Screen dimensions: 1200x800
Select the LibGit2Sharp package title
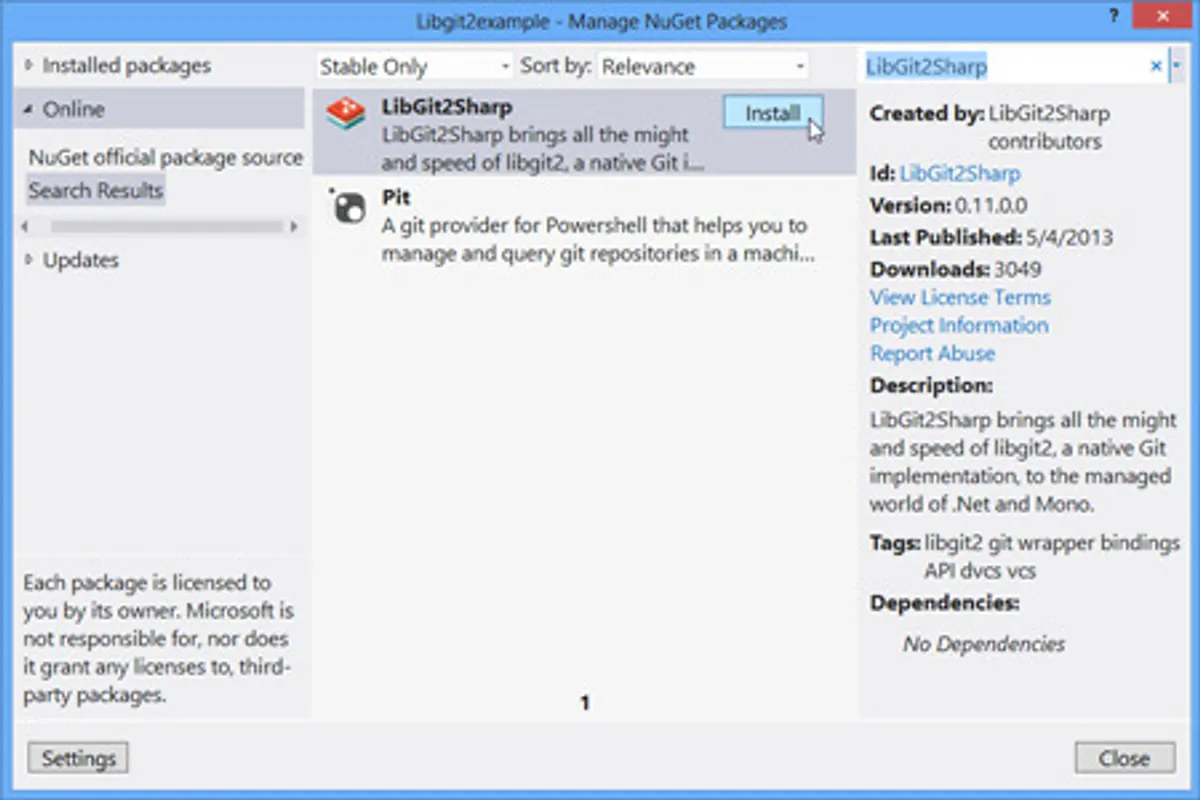(x=447, y=106)
